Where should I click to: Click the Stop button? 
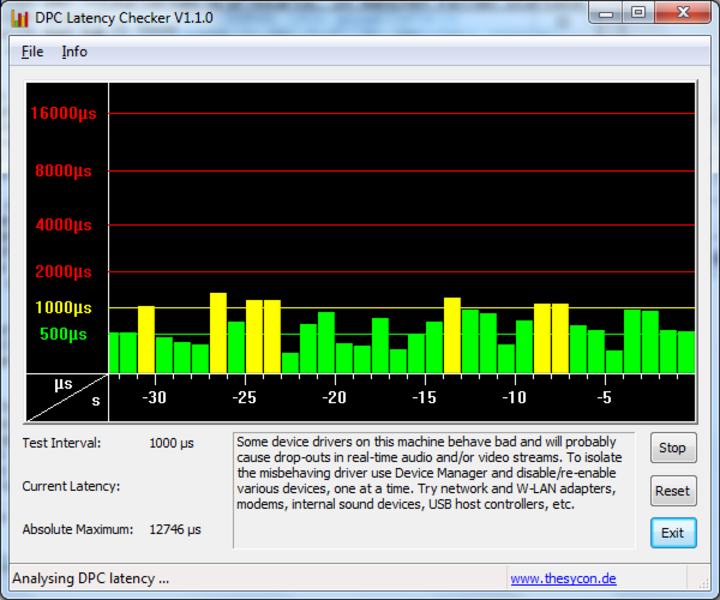[673, 448]
